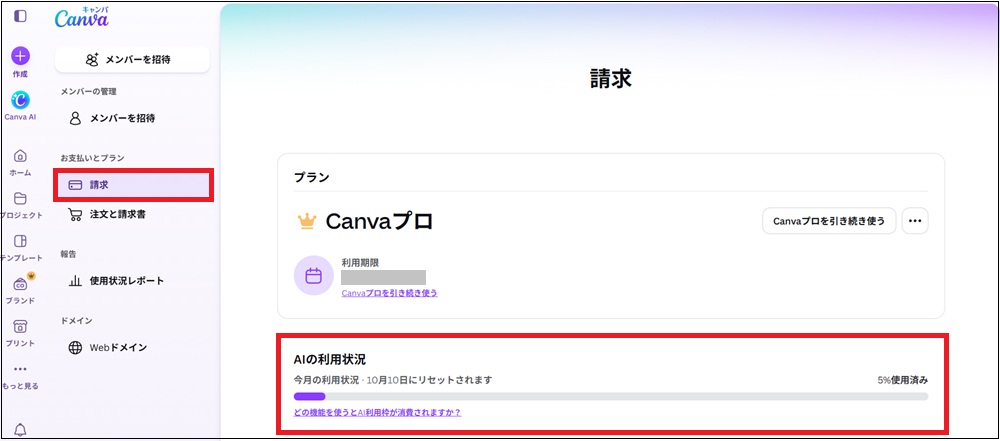Open the three-dots more options button in プラン card

pos(915,221)
